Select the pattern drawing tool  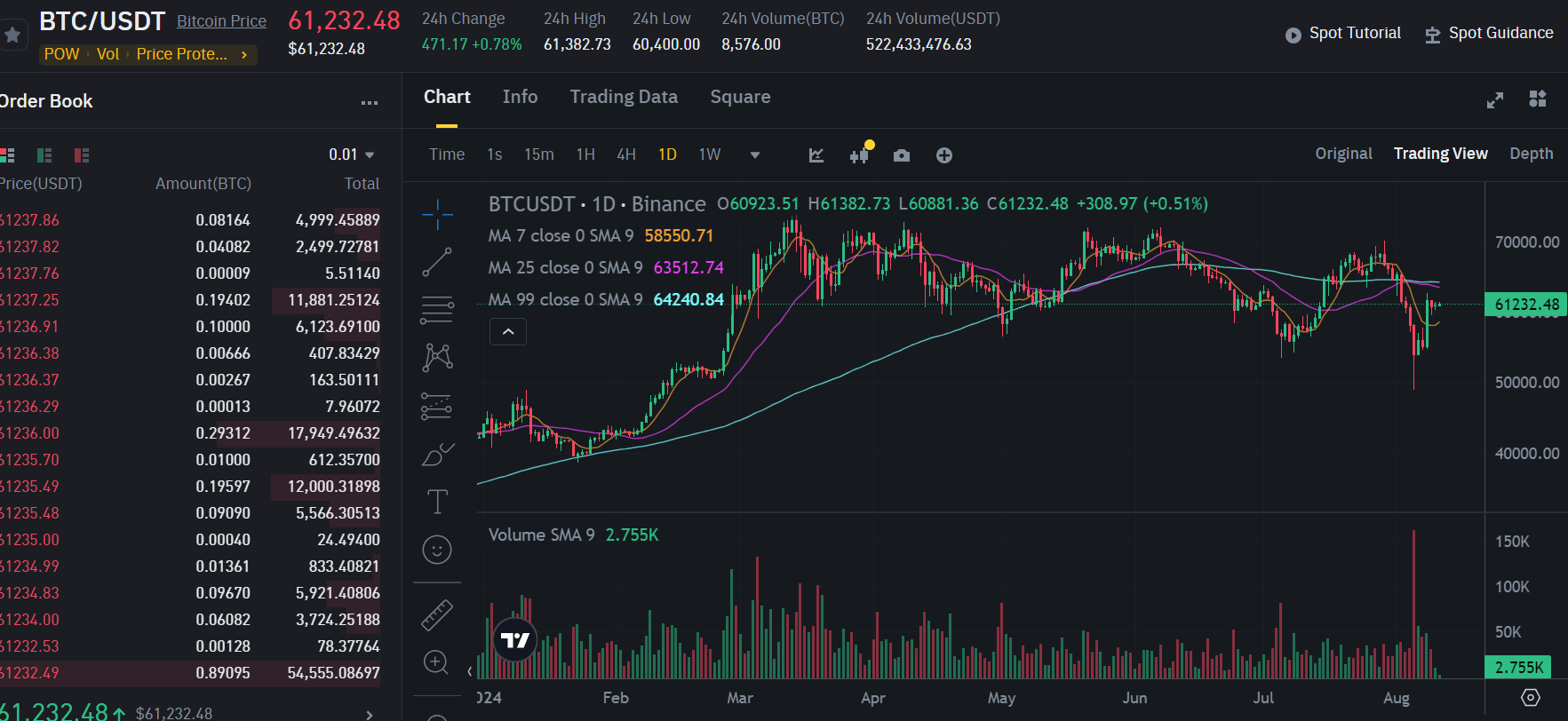[x=437, y=357]
